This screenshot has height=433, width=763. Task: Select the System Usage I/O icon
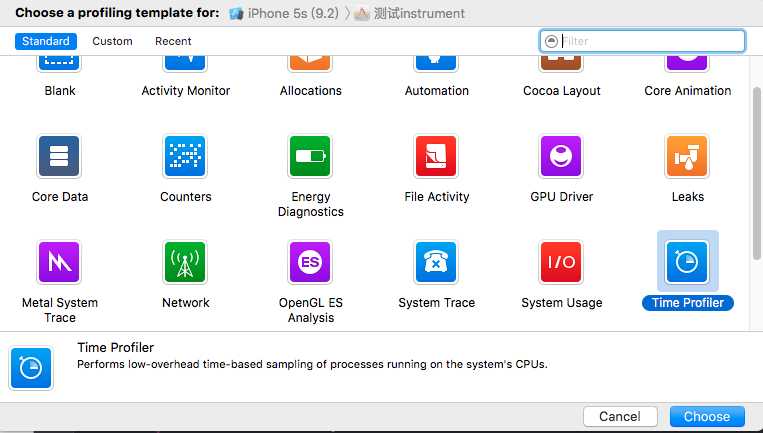click(561, 262)
